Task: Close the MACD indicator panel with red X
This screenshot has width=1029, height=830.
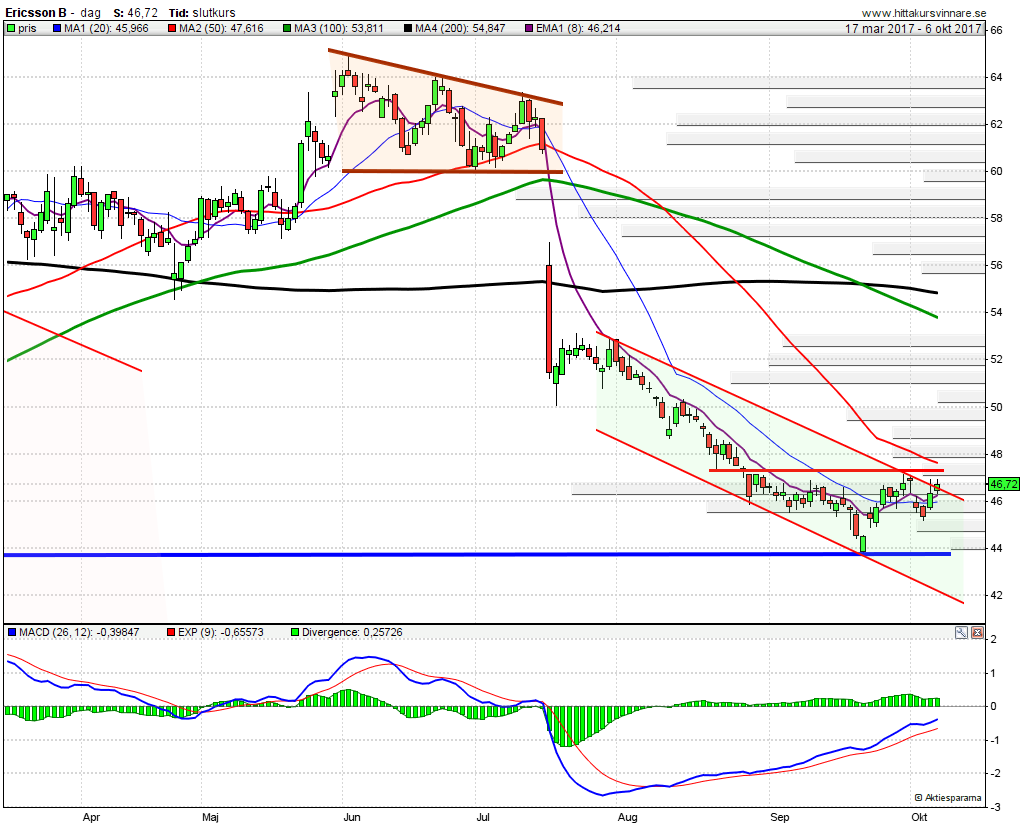Action: point(977,633)
